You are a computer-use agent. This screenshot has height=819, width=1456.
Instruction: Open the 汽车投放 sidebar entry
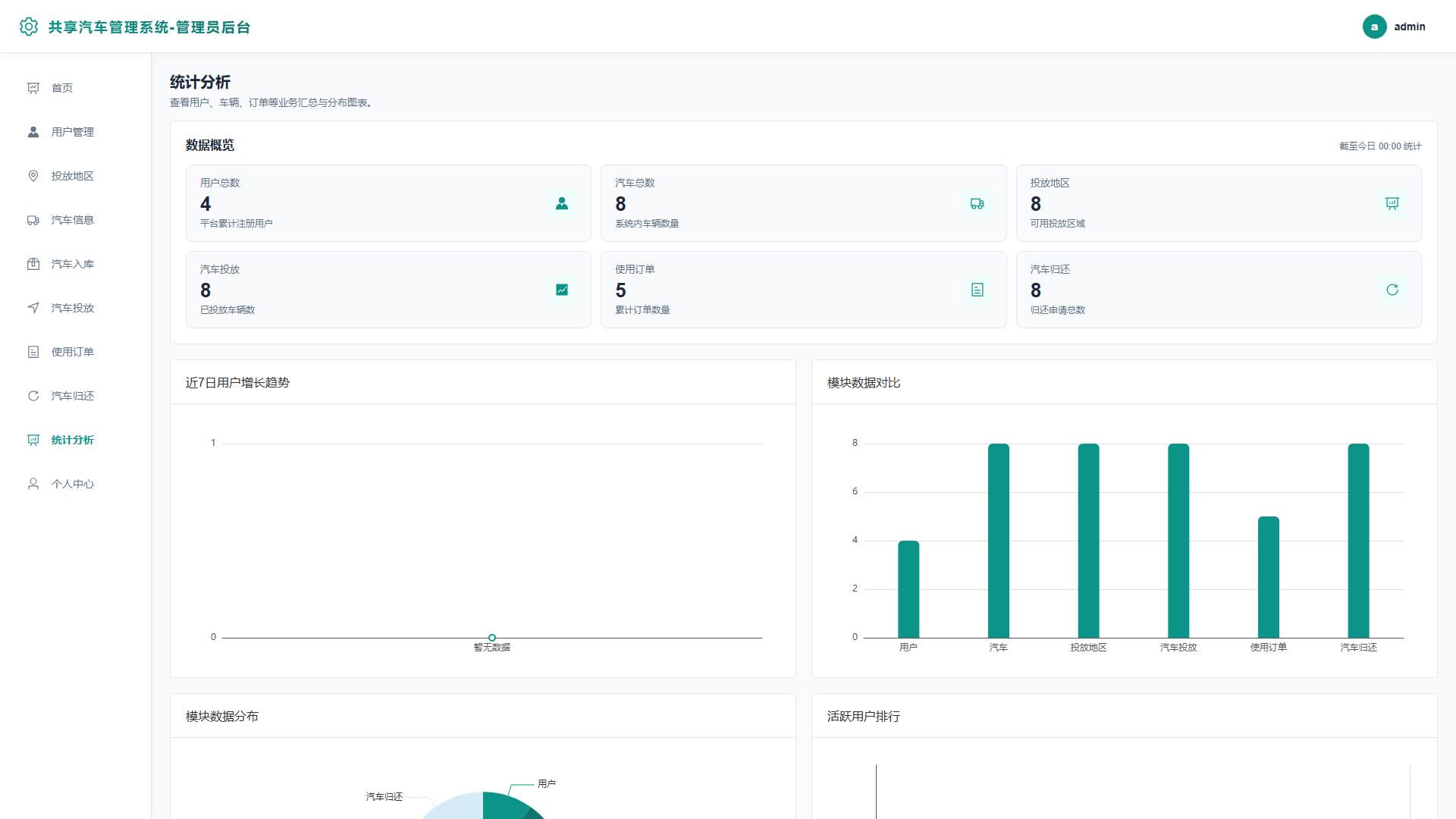[x=76, y=308]
